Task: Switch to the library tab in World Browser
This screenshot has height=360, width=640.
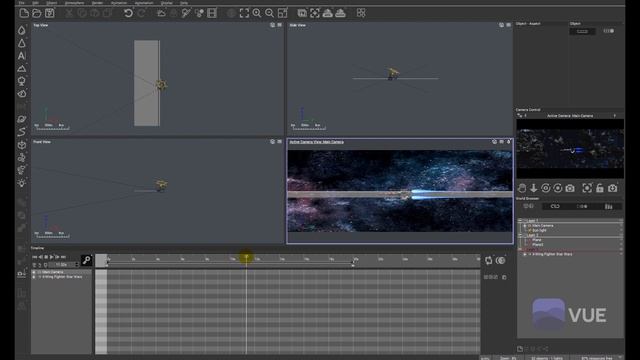Action: (608, 206)
